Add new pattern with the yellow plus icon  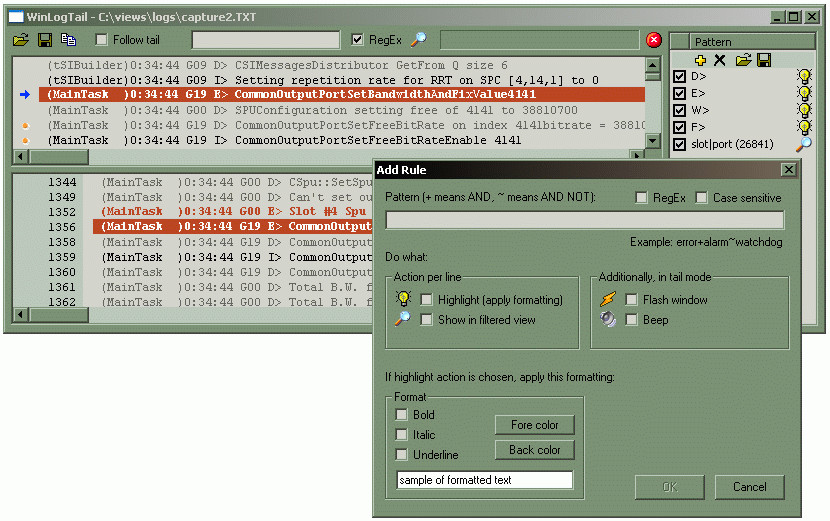pyautogui.click(x=700, y=60)
